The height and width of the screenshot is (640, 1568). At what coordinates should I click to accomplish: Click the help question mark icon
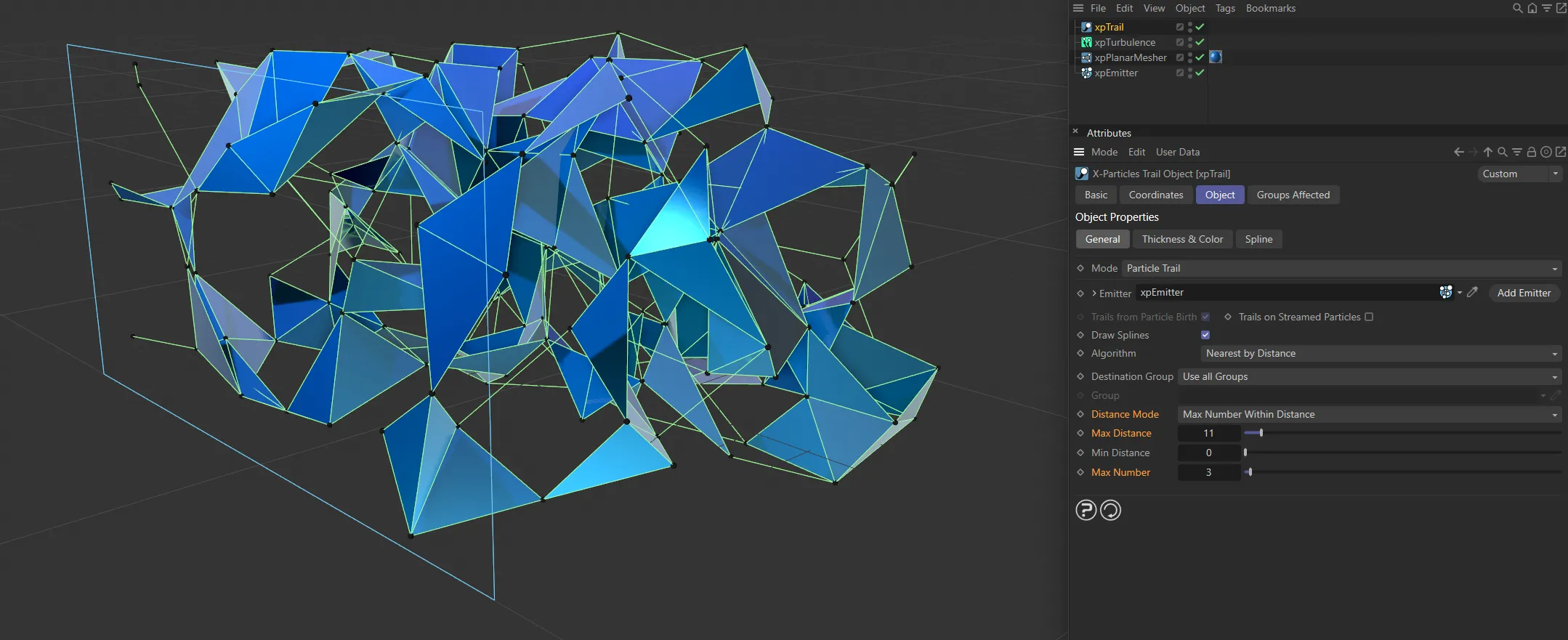point(1086,511)
